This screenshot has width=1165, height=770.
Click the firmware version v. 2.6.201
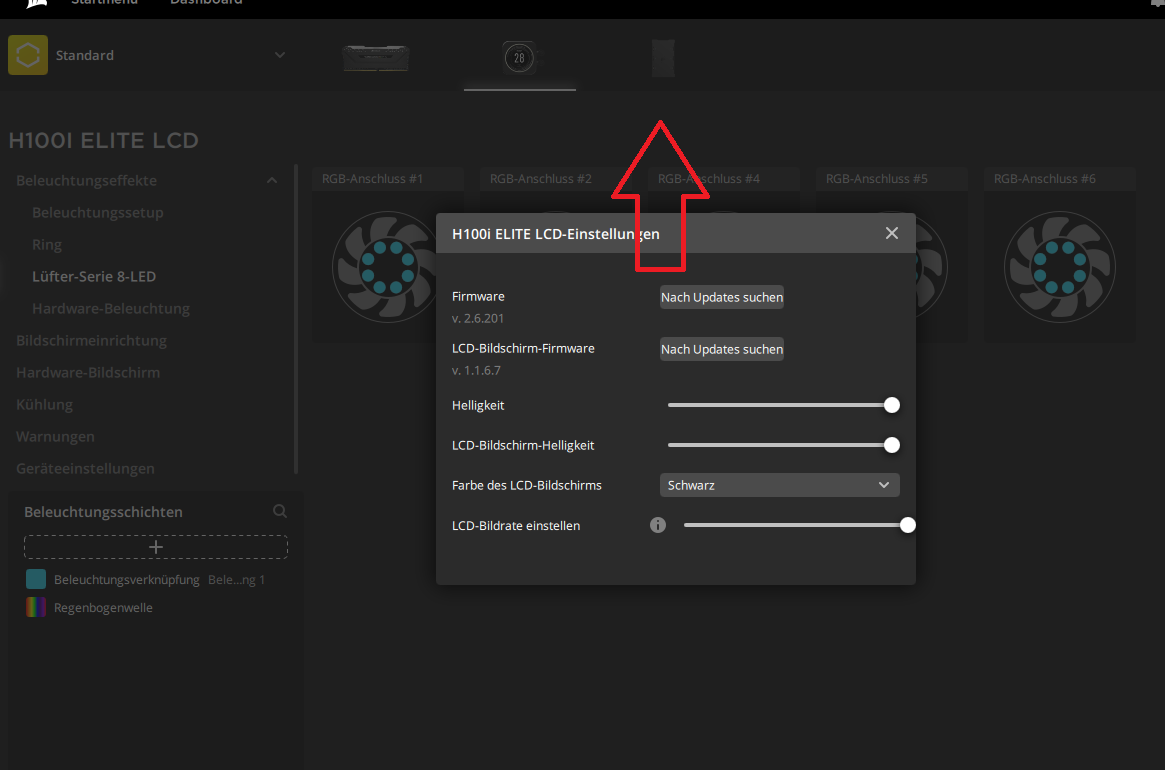478,318
